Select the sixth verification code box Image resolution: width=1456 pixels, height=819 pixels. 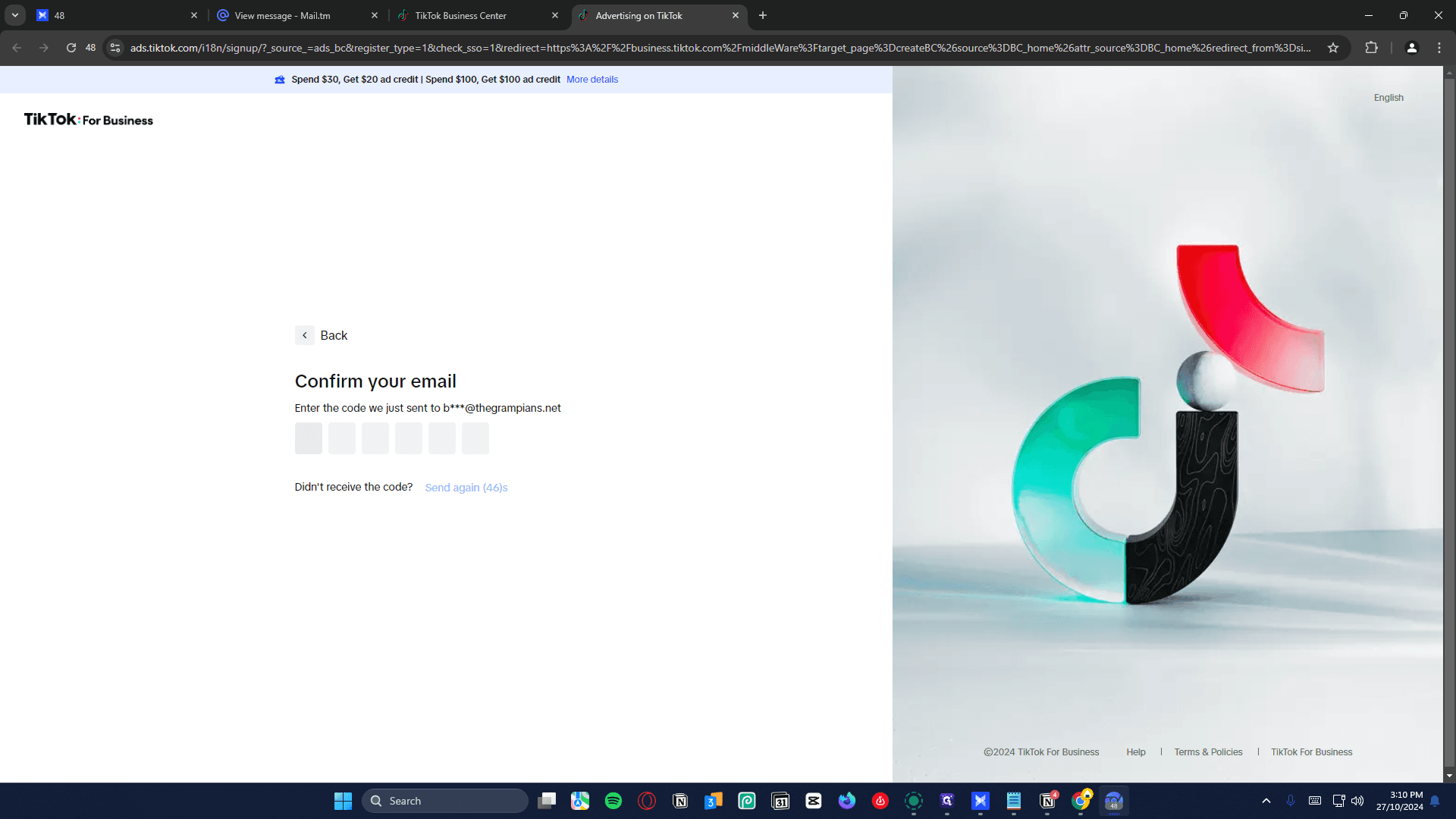[x=475, y=438]
